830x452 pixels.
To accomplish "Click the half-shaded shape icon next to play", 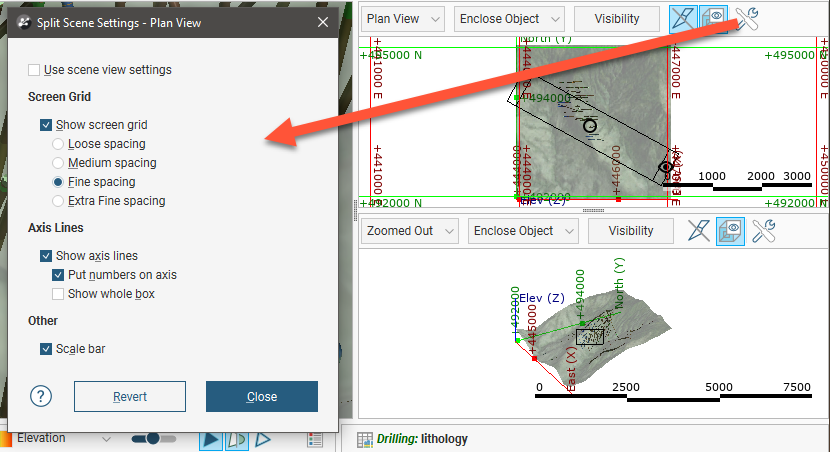I will (237, 439).
